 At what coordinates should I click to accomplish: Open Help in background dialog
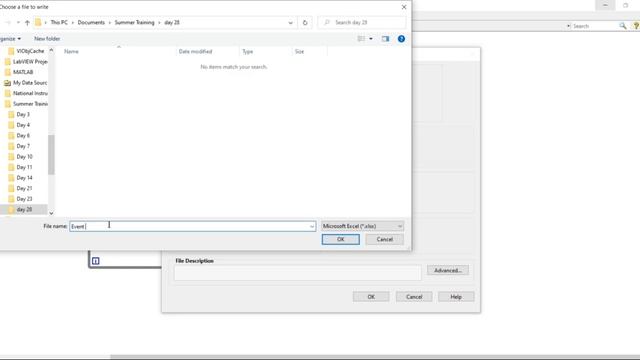point(456,297)
